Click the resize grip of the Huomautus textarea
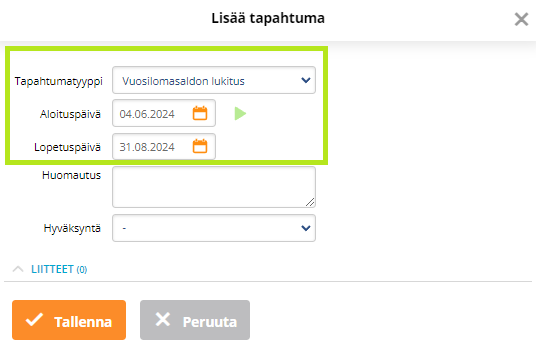 pyautogui.click(x=310, y=202)
